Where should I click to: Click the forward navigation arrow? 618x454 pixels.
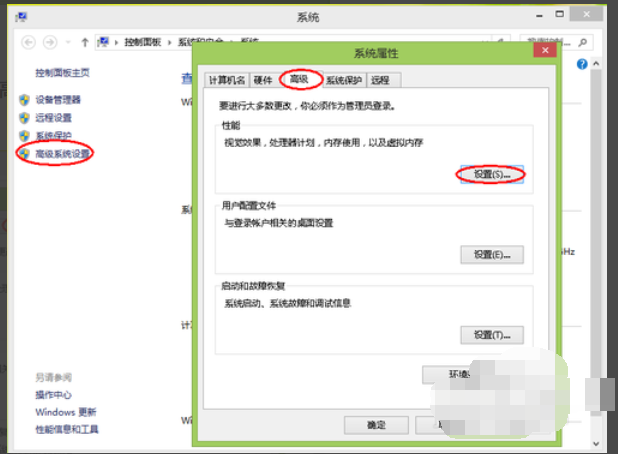coord(50,43)
